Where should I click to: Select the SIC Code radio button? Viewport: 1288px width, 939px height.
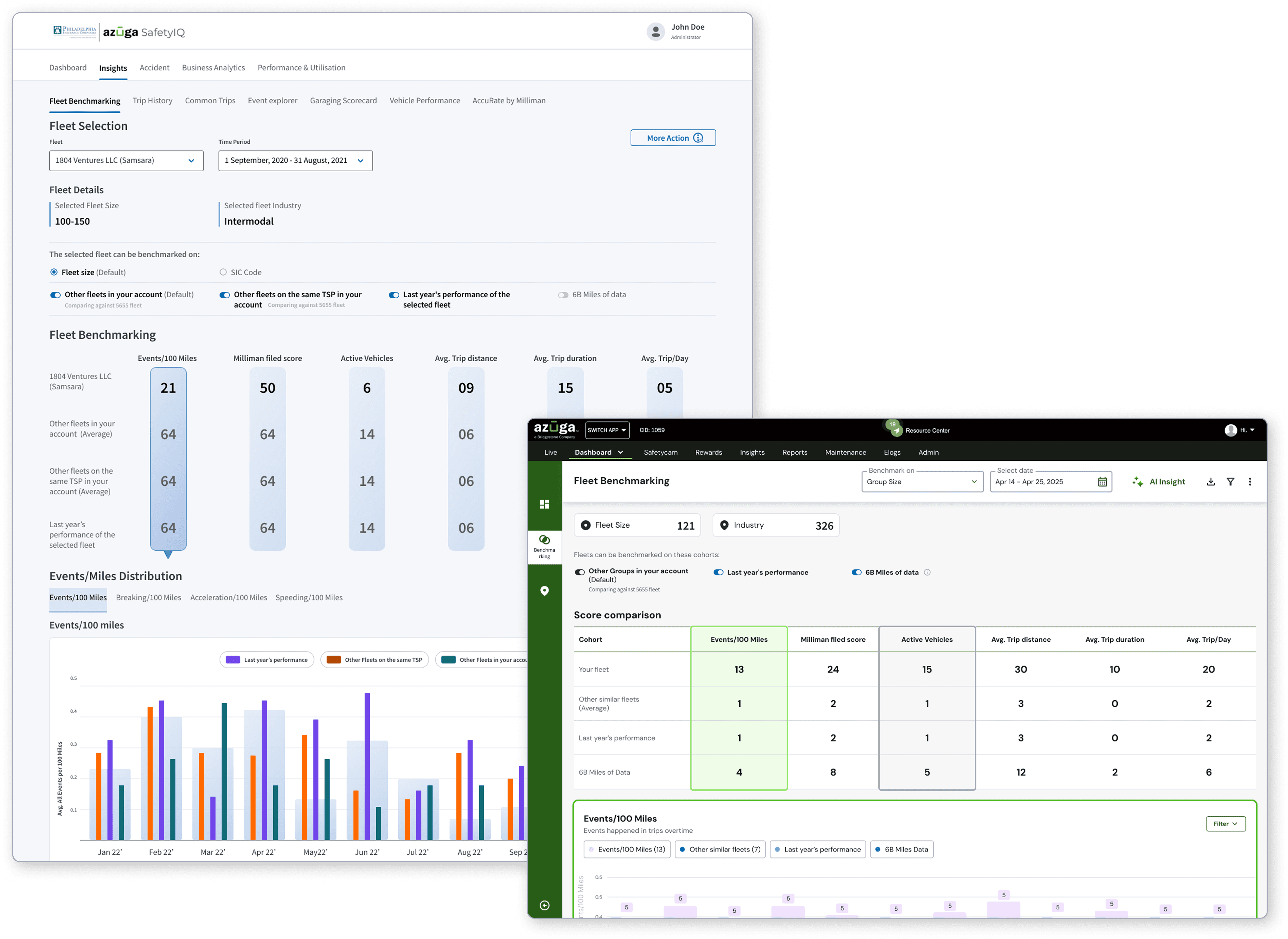click(x=223, y=272)
